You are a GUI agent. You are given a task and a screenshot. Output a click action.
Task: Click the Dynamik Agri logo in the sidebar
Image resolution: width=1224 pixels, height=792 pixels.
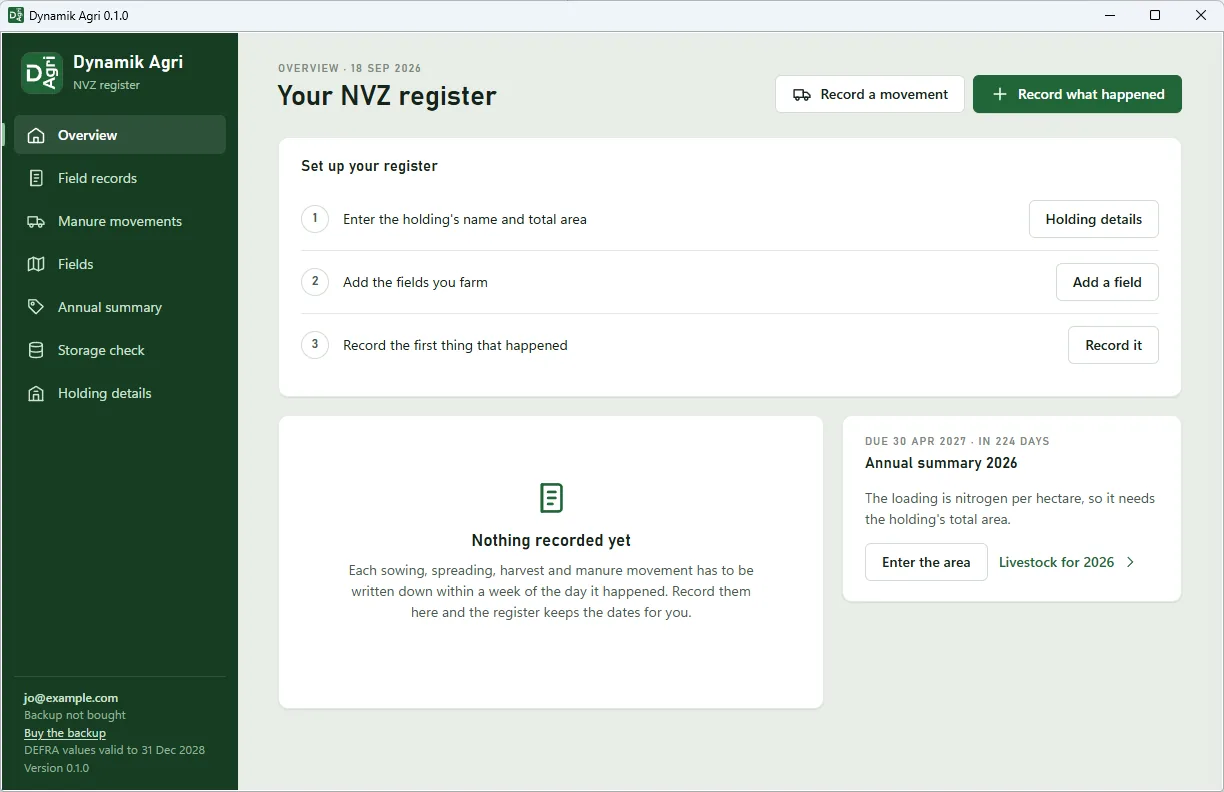pos(42,73)
